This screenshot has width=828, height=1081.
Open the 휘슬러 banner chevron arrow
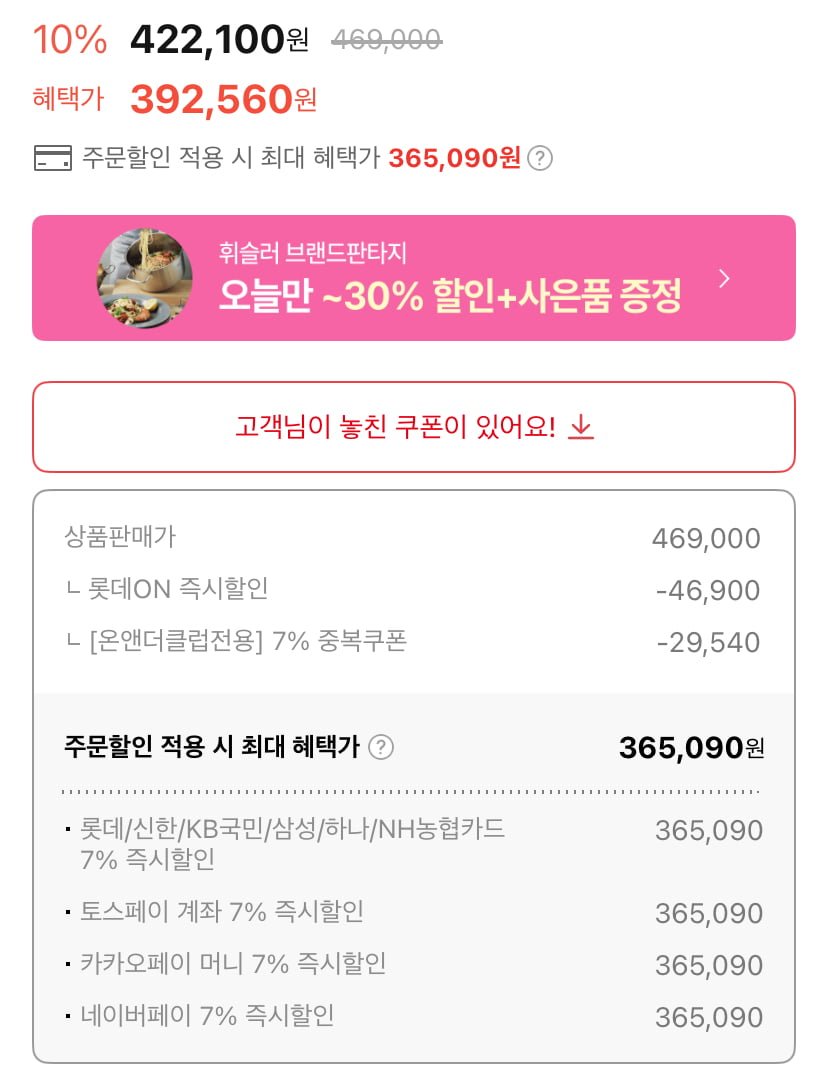pos(725,279)
